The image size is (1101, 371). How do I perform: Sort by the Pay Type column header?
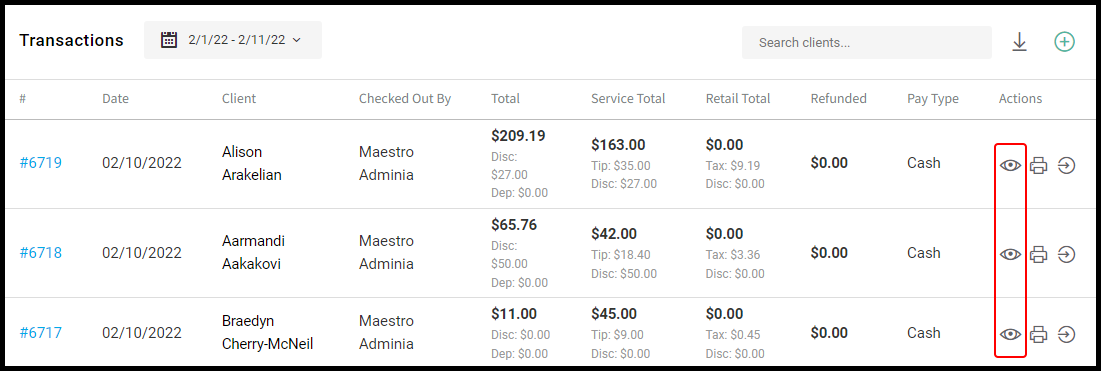932,99
